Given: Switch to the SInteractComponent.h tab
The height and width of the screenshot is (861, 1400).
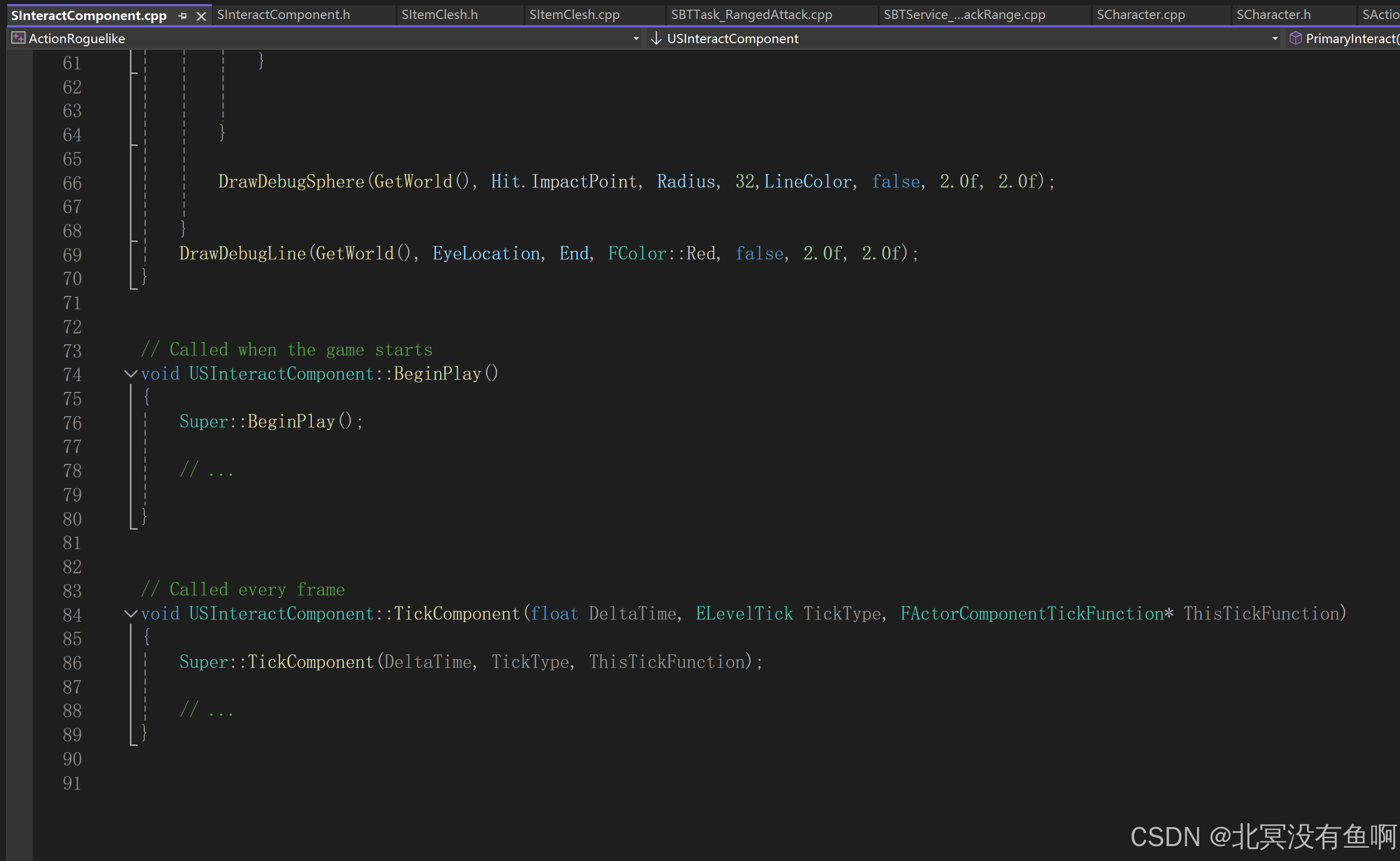Looking at the screenshot, I should click(x=283, y=15).
